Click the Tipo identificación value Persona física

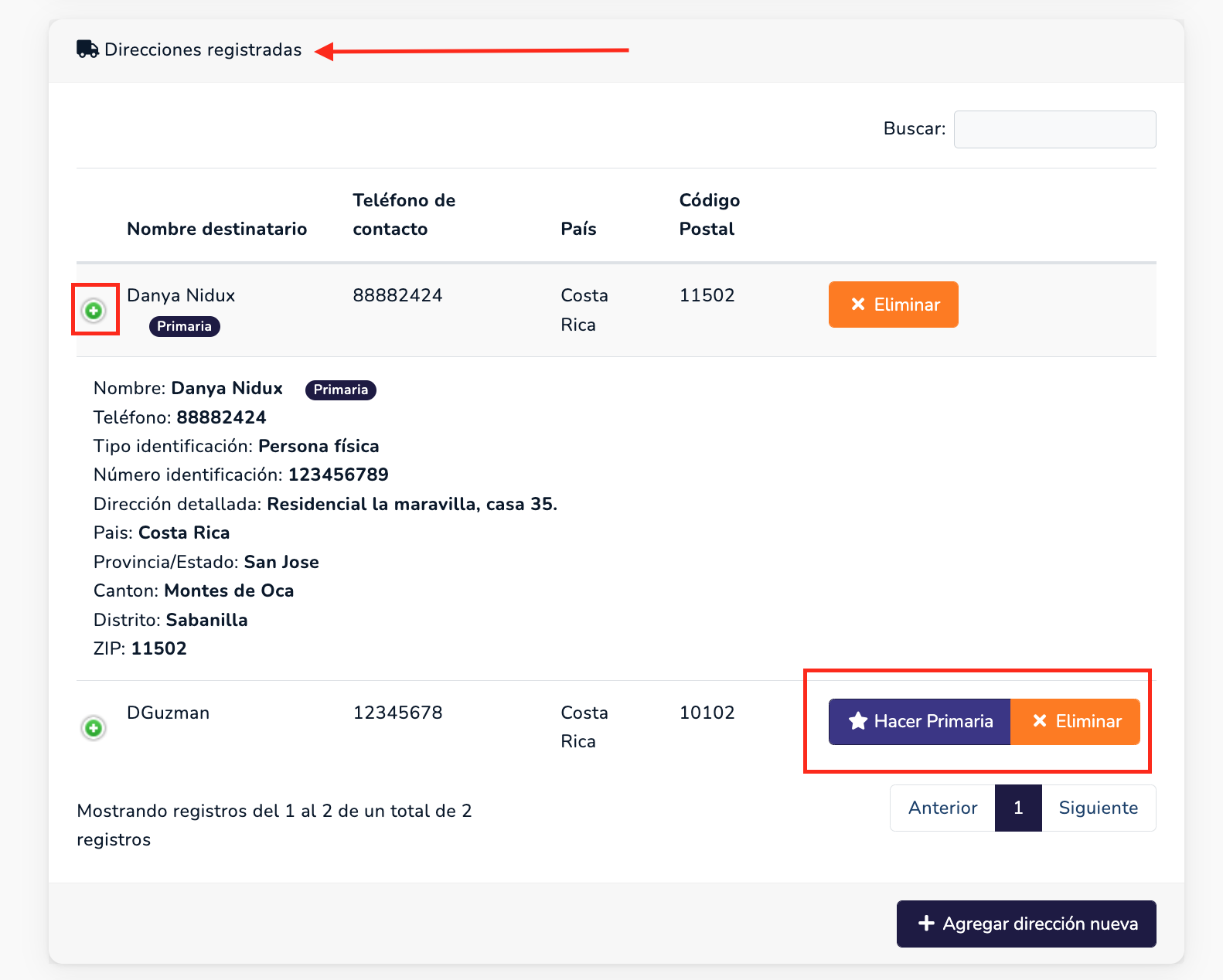pos(319,446)
